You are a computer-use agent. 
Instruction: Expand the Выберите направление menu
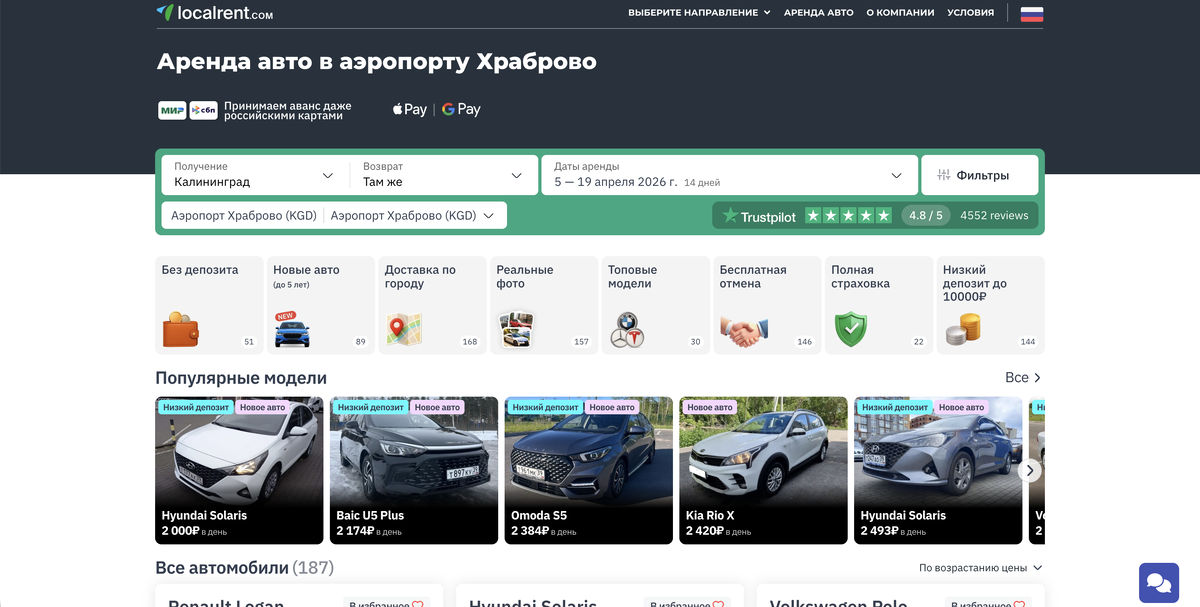pyautogui.click(x=699, y=13)
